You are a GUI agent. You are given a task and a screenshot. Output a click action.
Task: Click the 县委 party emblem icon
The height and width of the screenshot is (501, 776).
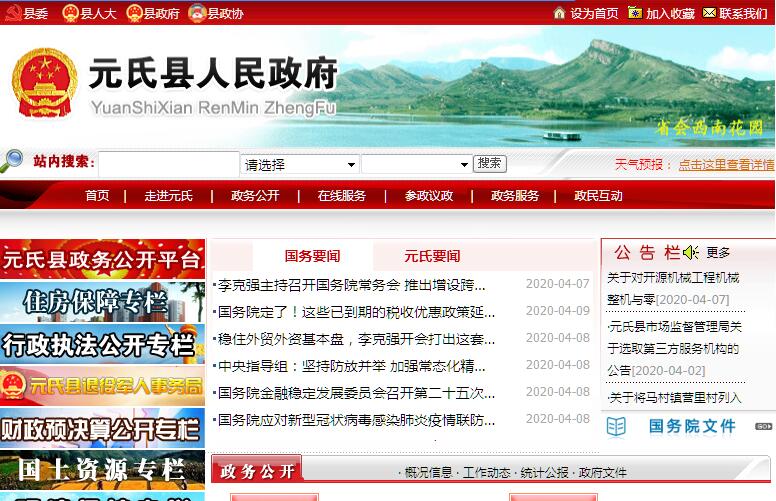coord(13,13)
